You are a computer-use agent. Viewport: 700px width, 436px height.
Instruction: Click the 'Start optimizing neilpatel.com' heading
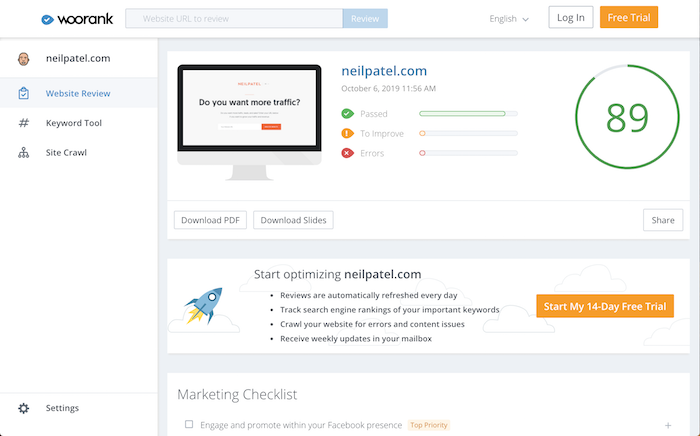tap(338, 274)
